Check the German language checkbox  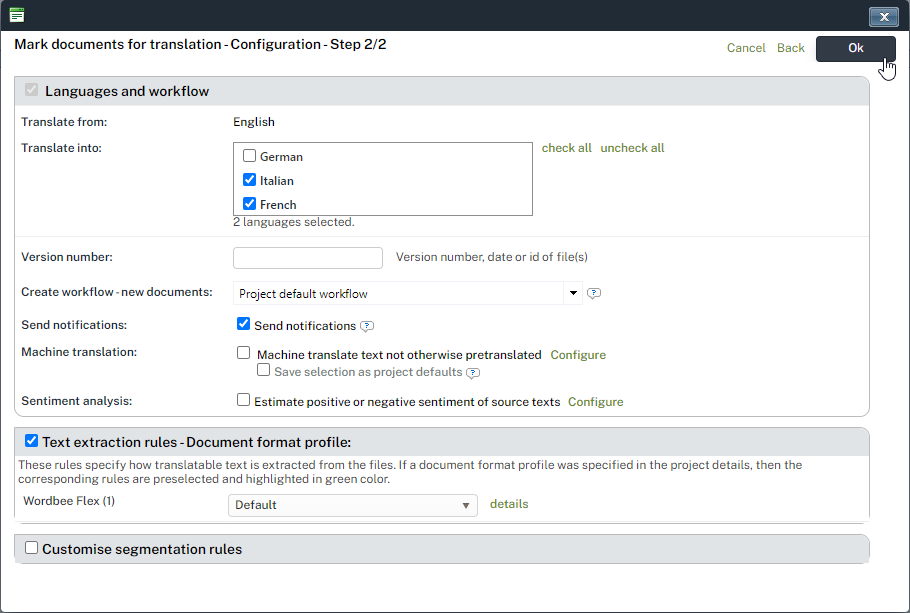coord(250,156)
